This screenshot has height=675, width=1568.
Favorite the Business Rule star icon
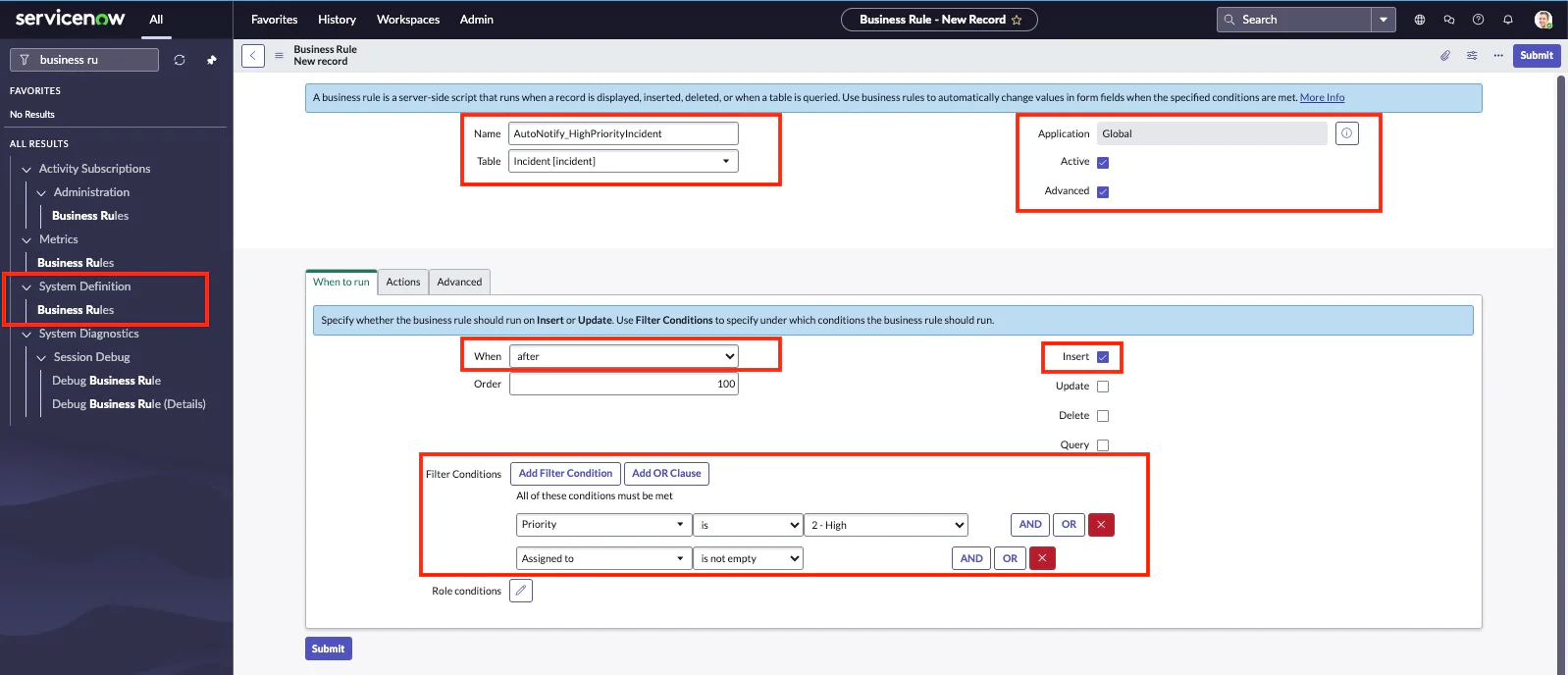tap(1017, 20)
